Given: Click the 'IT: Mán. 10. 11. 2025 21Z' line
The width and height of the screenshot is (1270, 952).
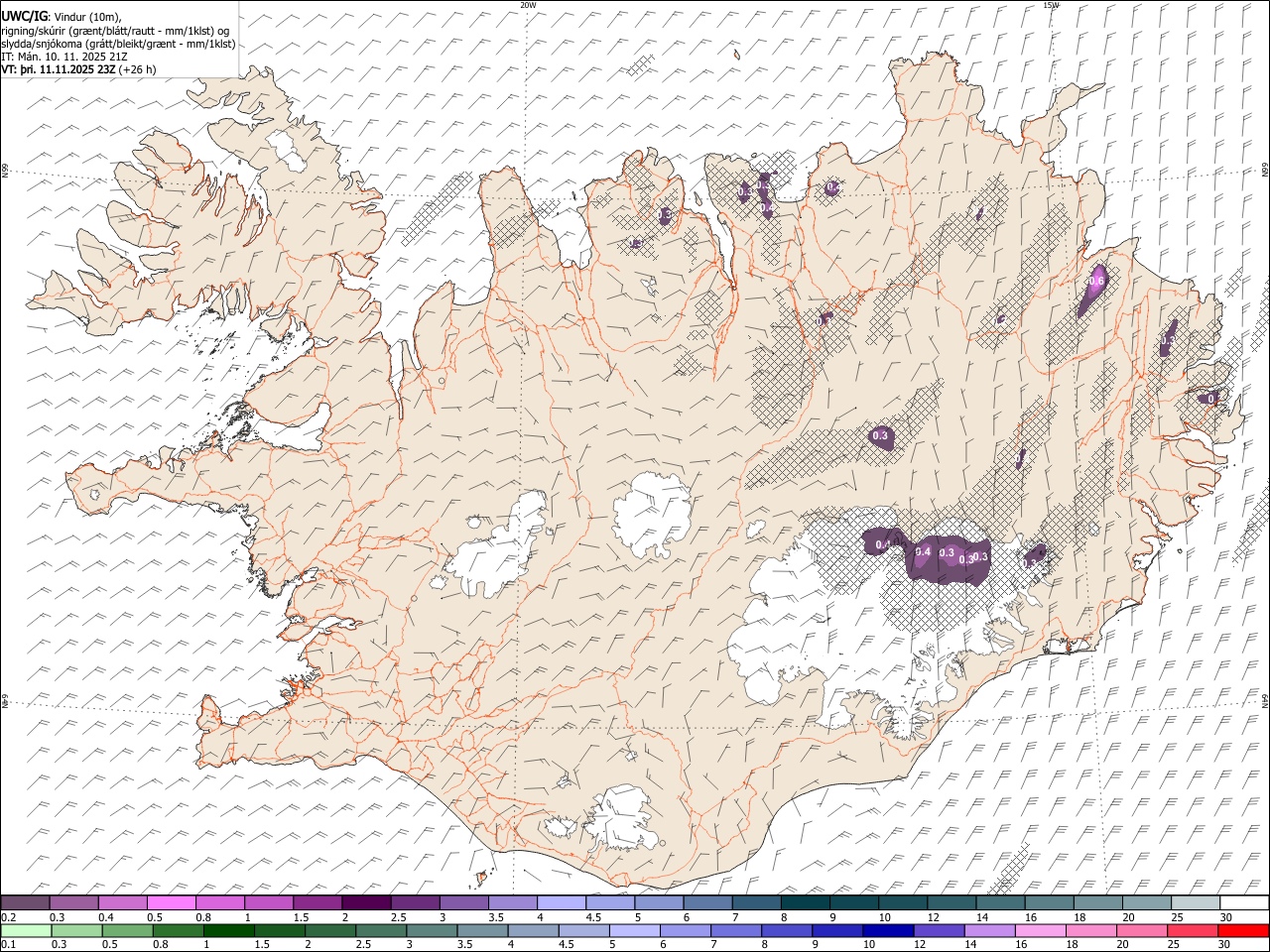Looking at the screenshot, I should click(64, 57).
